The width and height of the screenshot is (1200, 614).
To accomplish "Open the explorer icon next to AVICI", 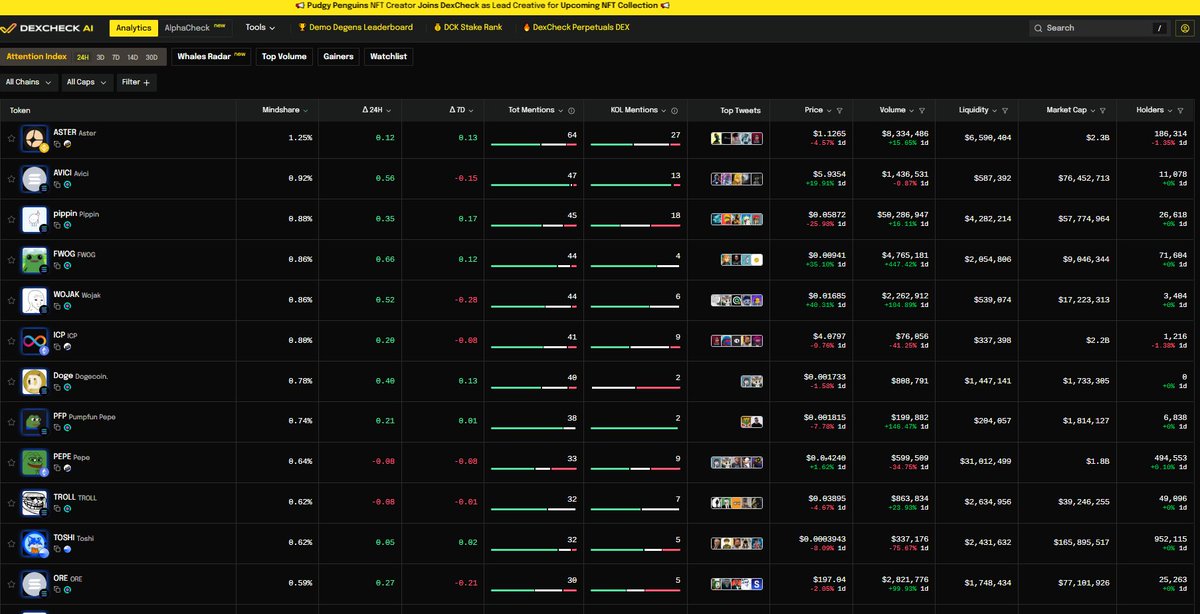I will pos(67,185).
